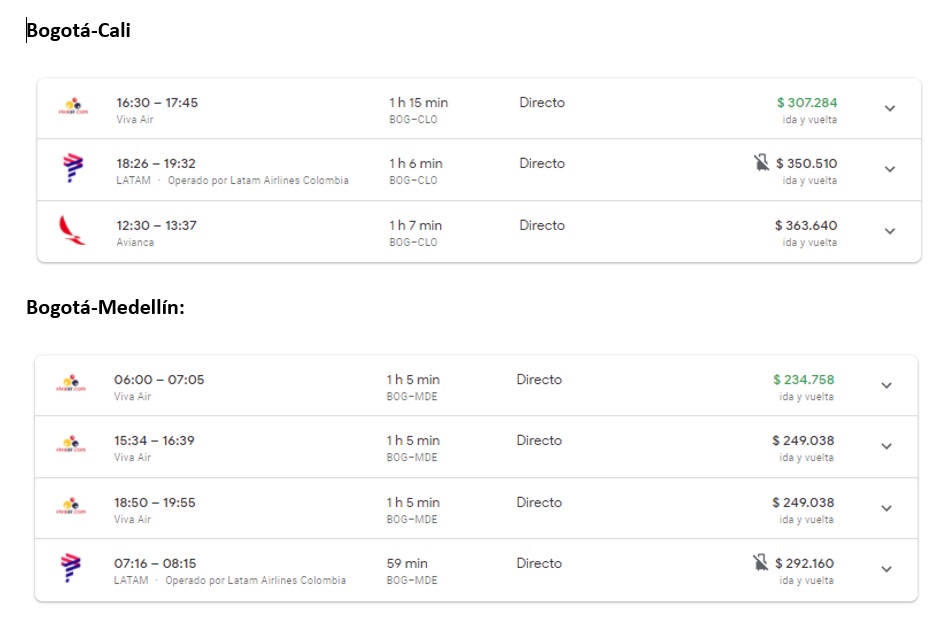Expand the 07:16 – 08:15 LATAM flight
The width and height of the screenshot is (940, 623).
tap(886, 569)
